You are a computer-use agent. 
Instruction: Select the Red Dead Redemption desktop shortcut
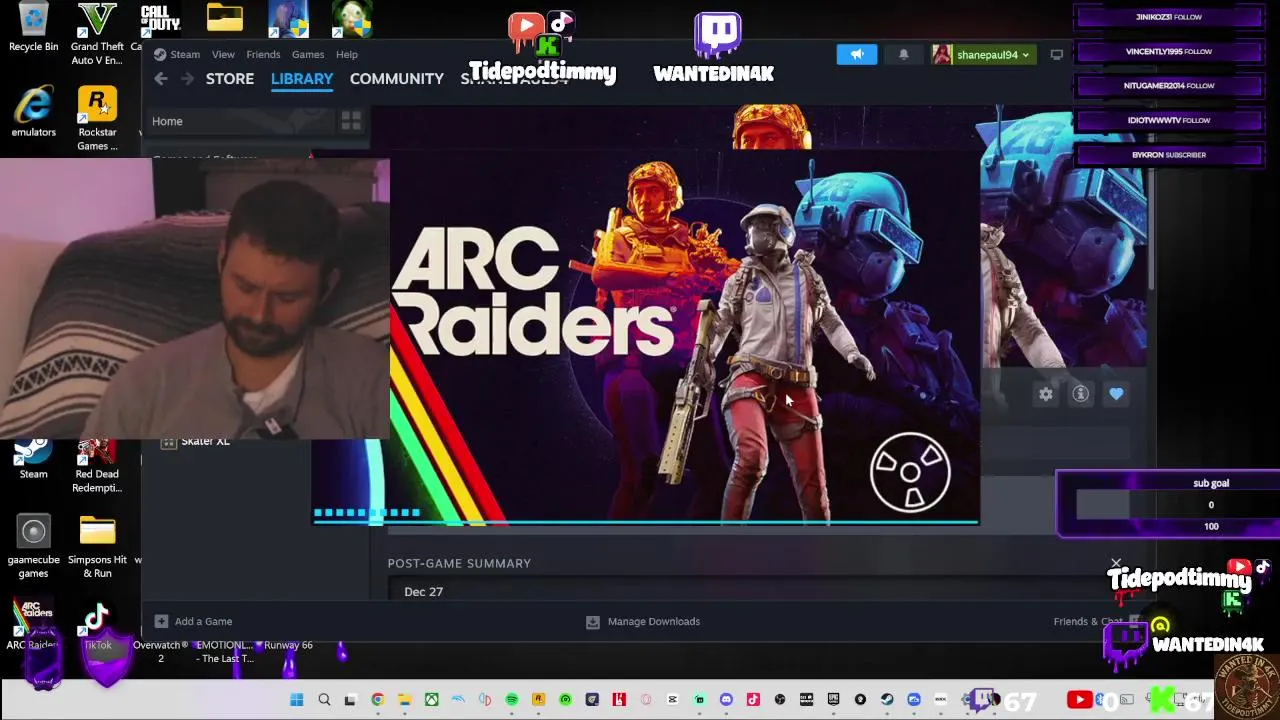(x=97, y=466)
